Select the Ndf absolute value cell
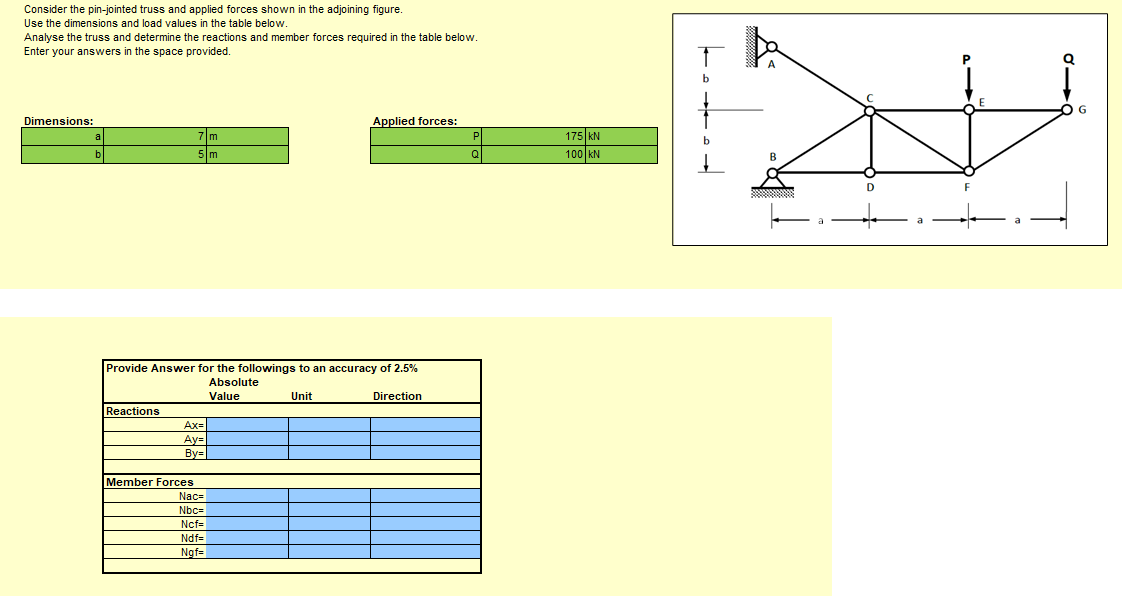Image resolution: width=1132 pixels, height=596 pixels. [x=248, y=538]
